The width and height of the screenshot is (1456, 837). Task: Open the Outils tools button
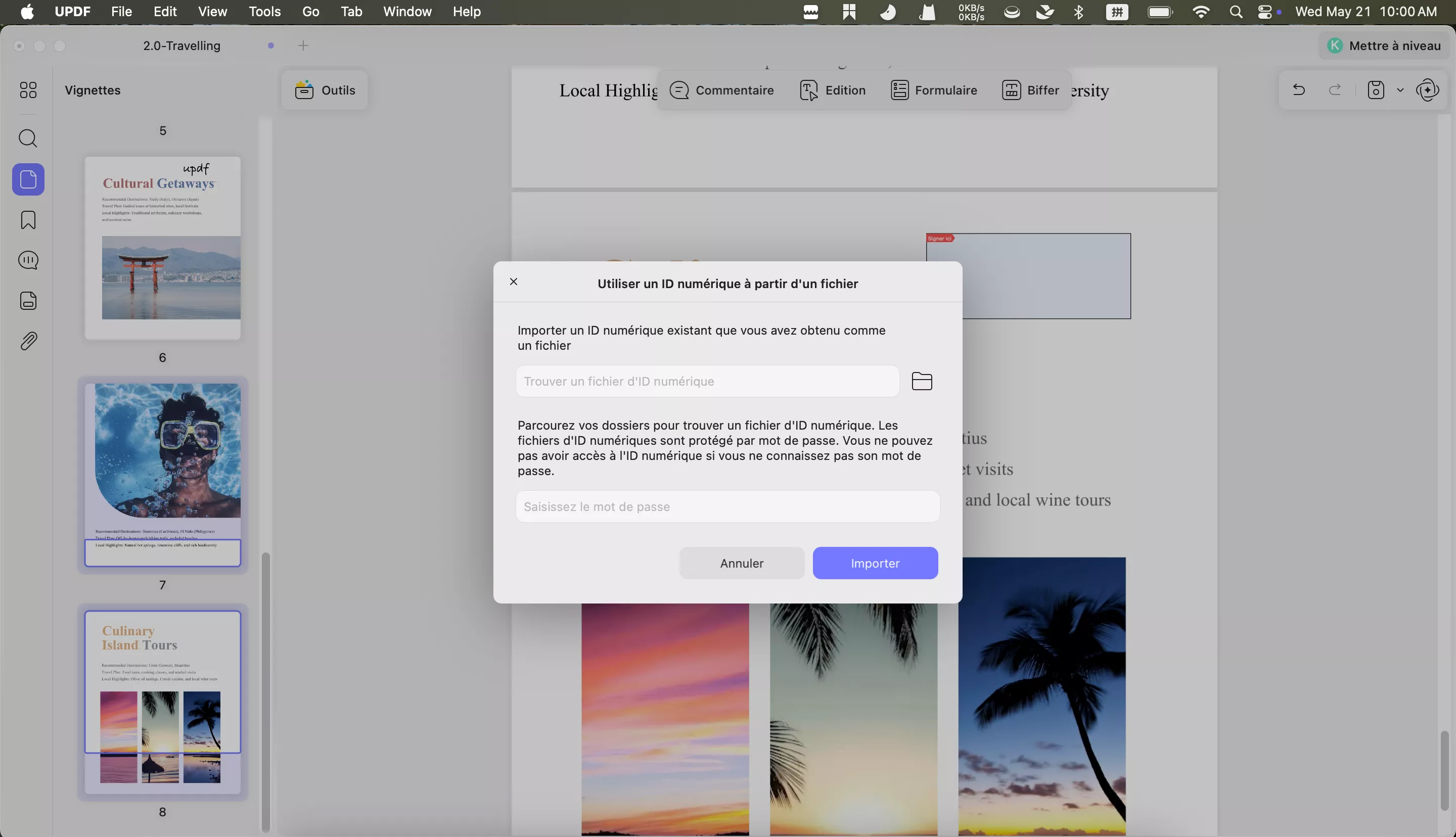coord(325,90)
